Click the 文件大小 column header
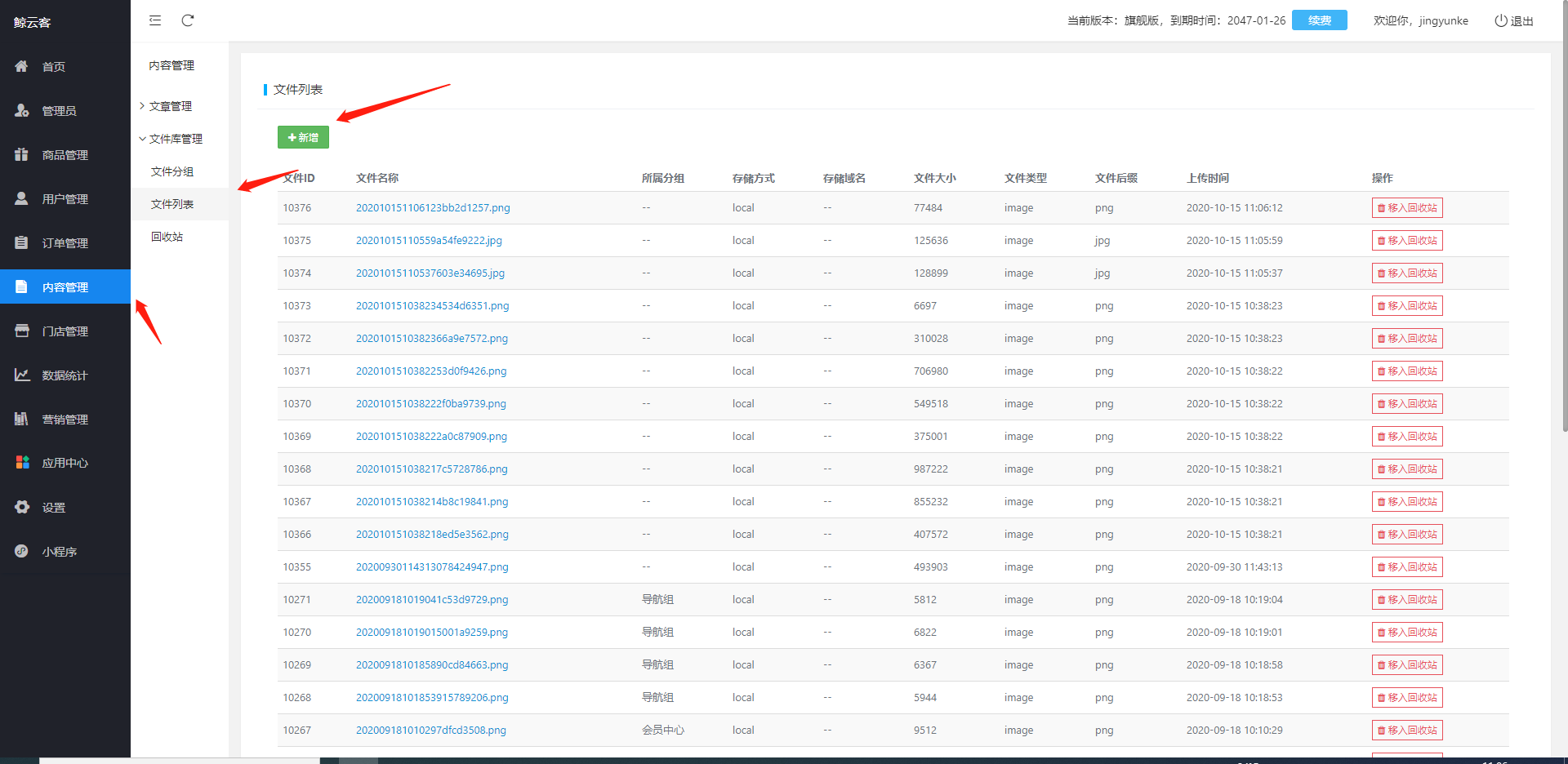This screenshot has height=764, width=1568. pos(935,178)
